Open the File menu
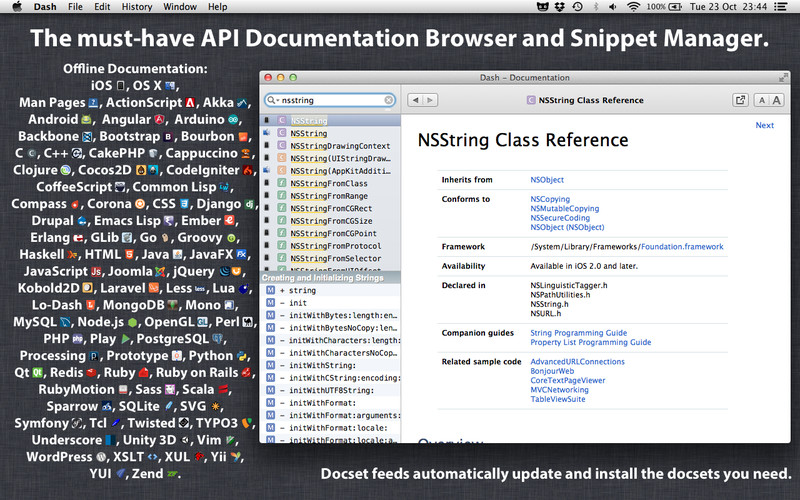Viewport: 800px width, 500px height. pos(75,7)
